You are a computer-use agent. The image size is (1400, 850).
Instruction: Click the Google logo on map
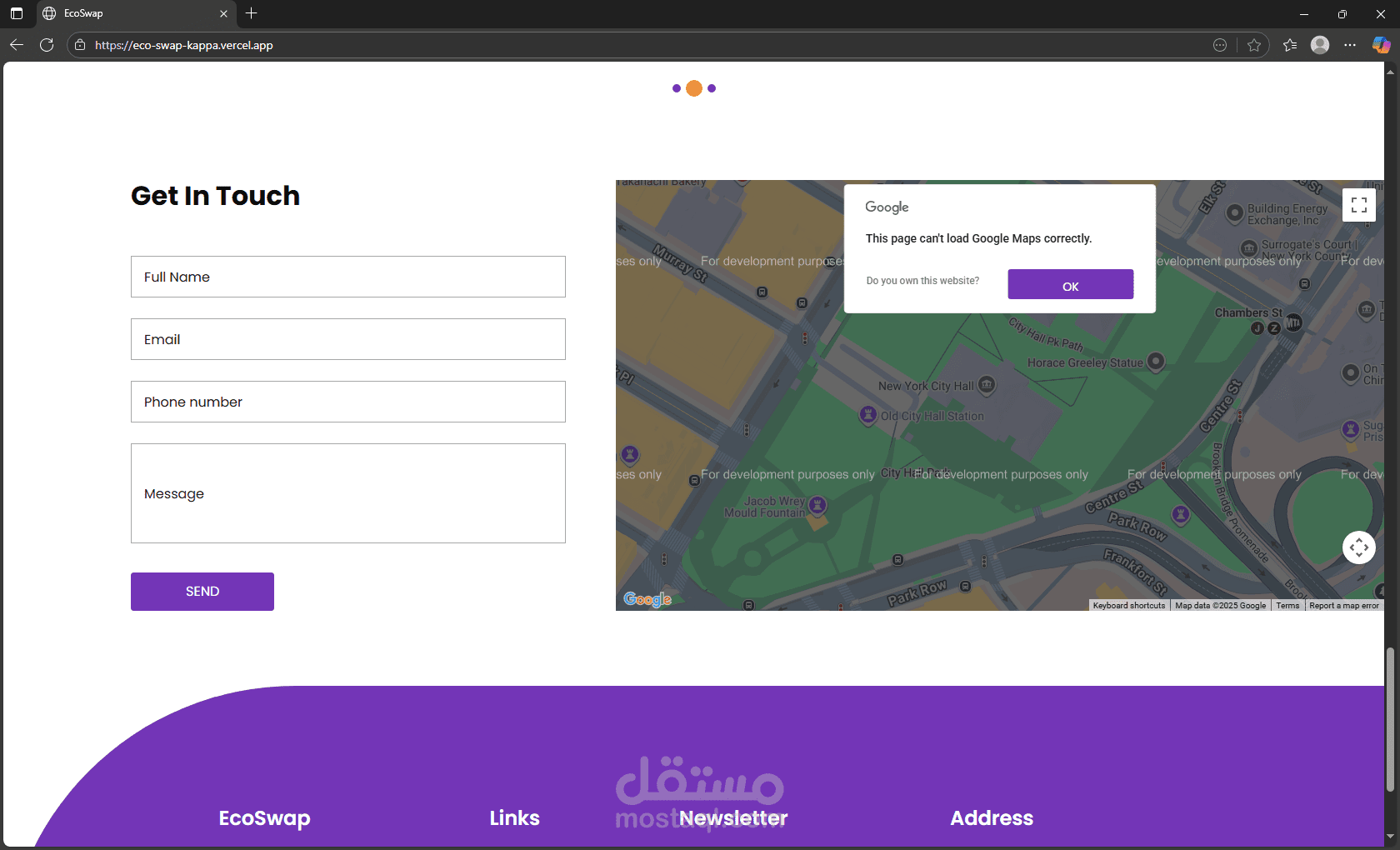pyautogui.click(x=647, y=599)
